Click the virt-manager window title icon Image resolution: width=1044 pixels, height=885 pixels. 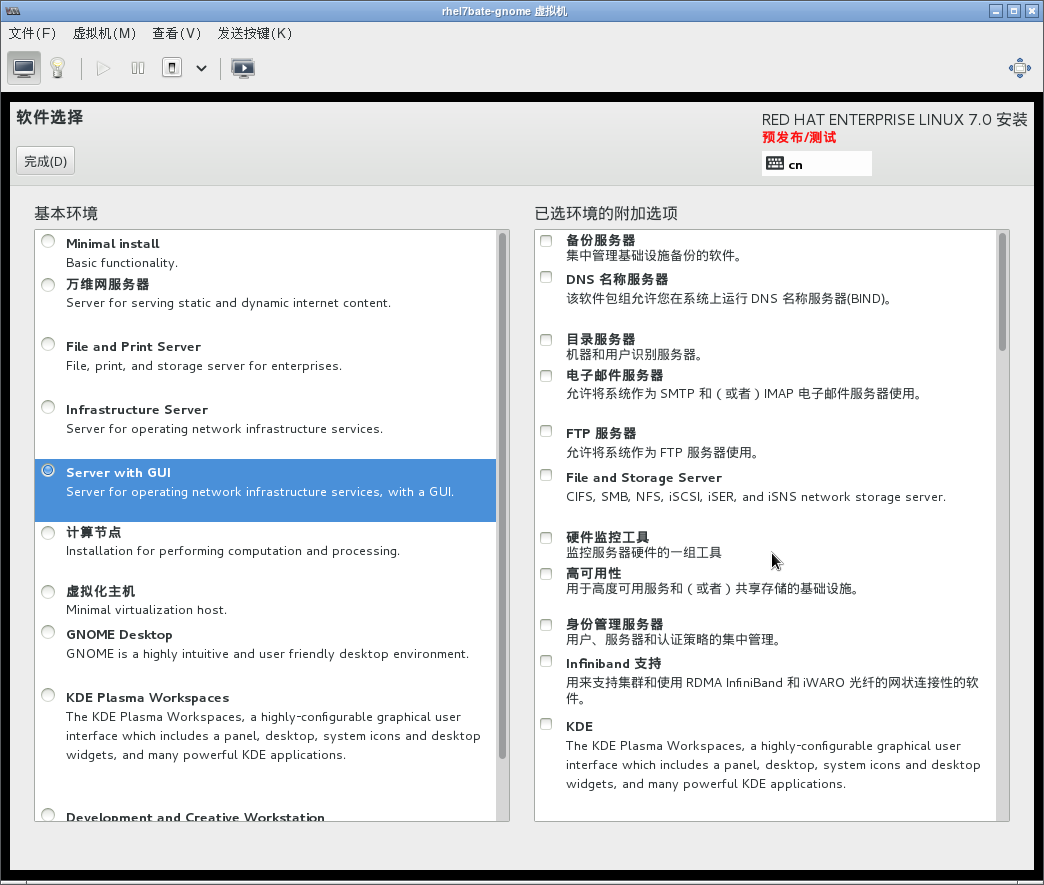(13, 11)
